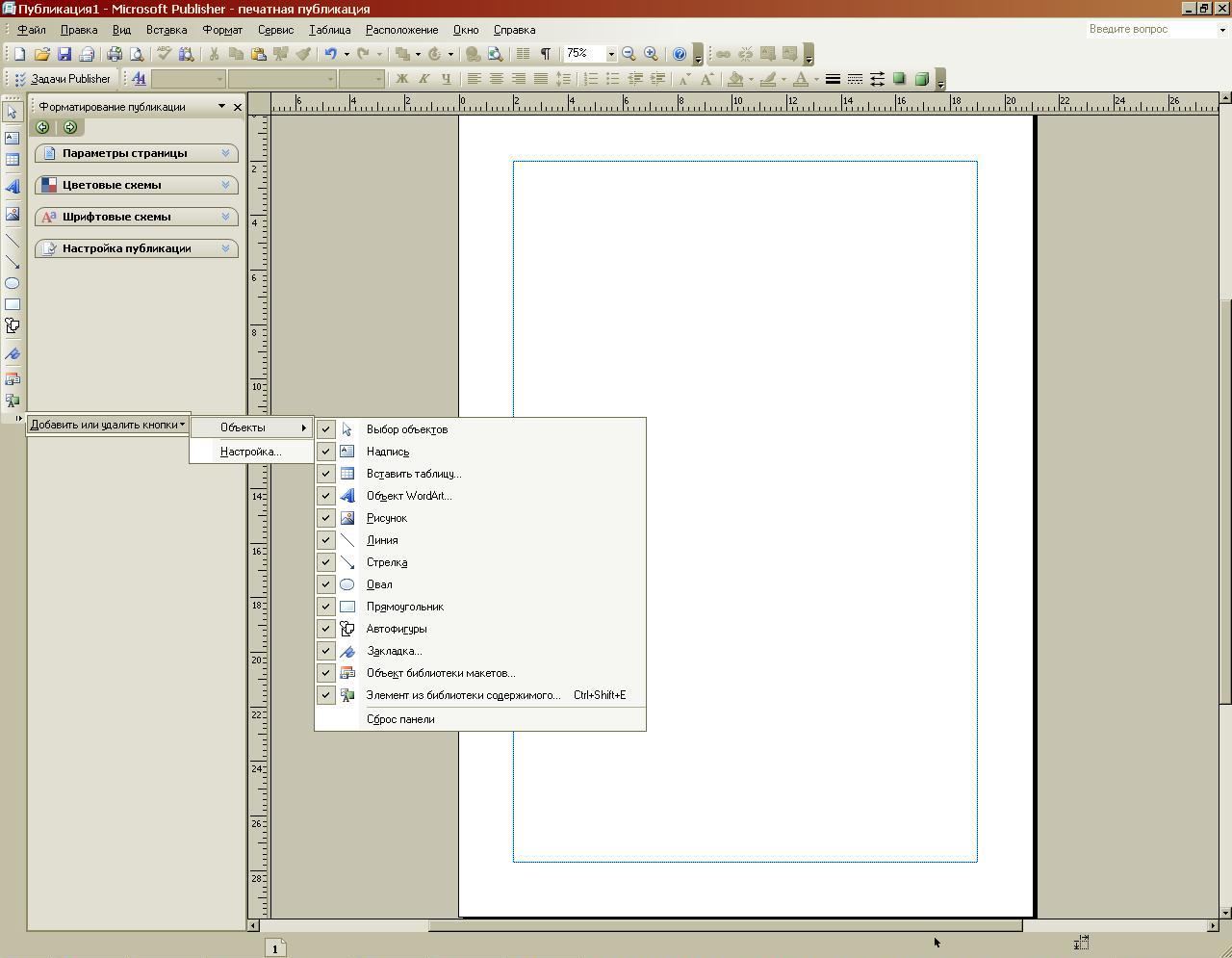Expand the Параметры страницы section
Viewport: 1232px width, 958px height.
point(136,153)
